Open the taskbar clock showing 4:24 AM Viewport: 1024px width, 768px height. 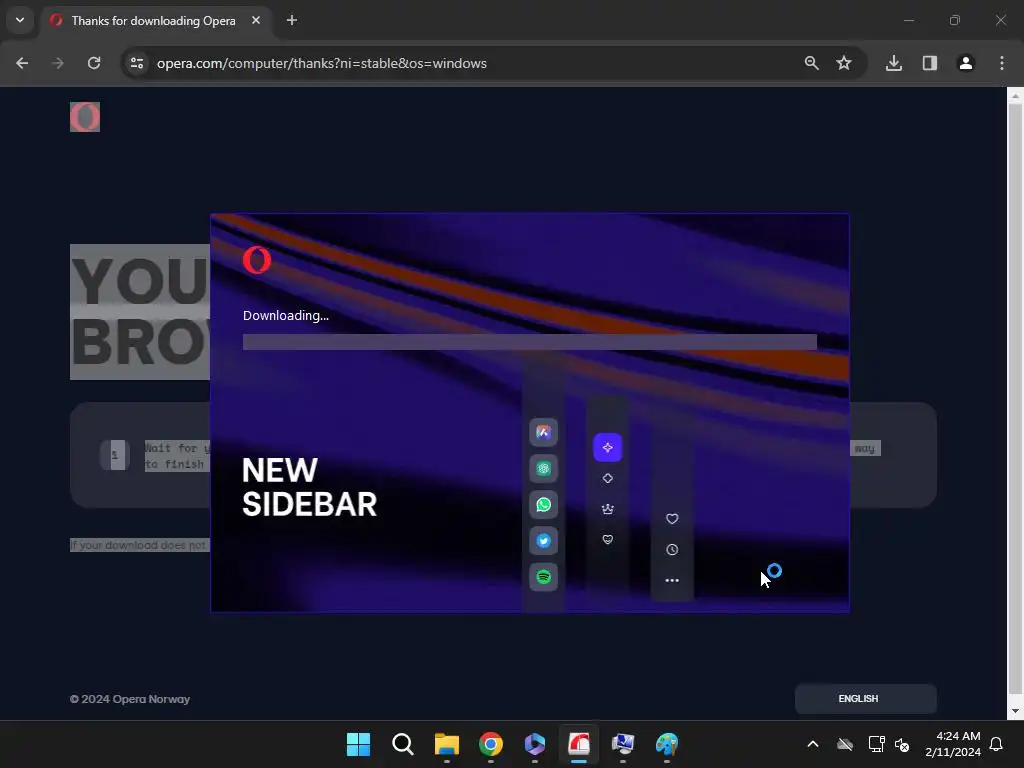[953, 744]
